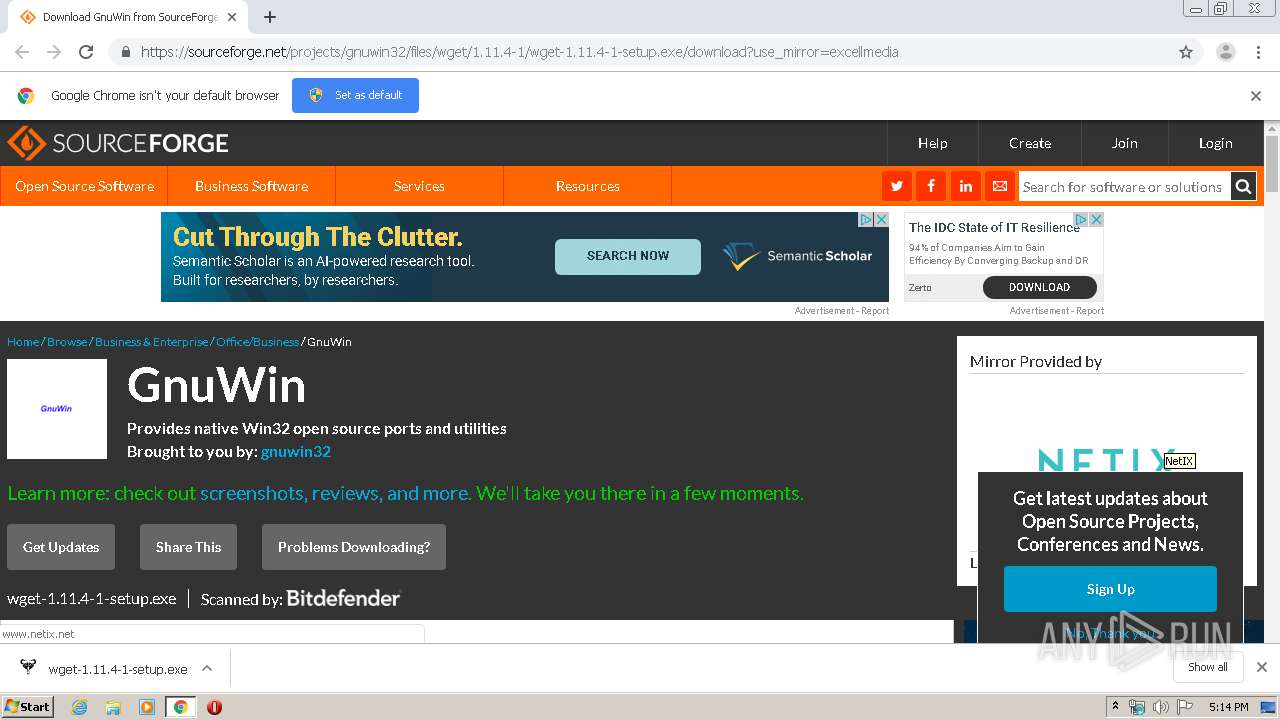Click SEARCH NOW in the ad

[x=628, y=256]
